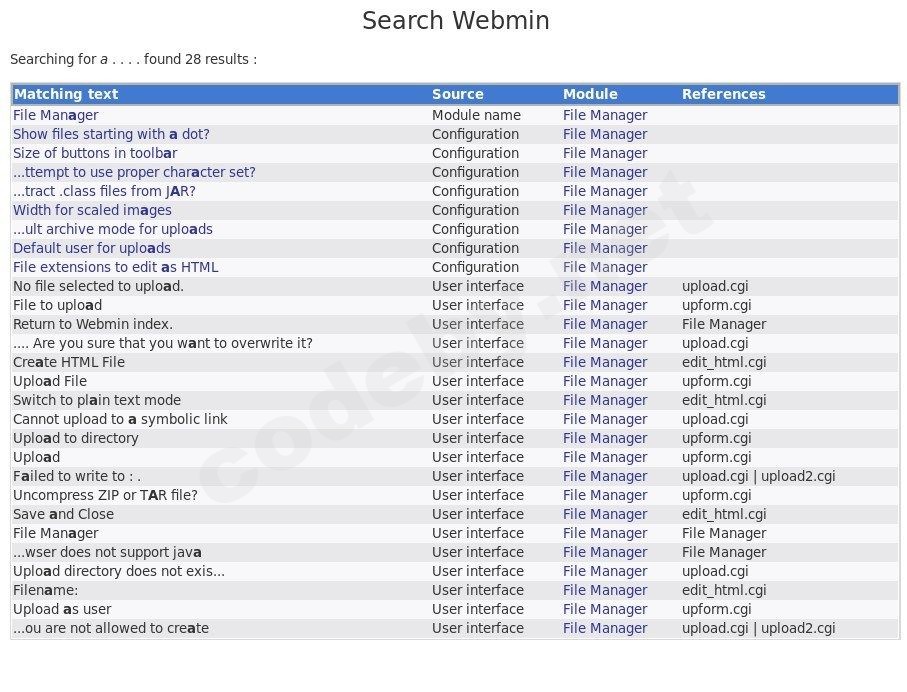Open File Manager link in "Save and Close" row
The height and width of the screenshot is (692, 907).
[605, 514]
